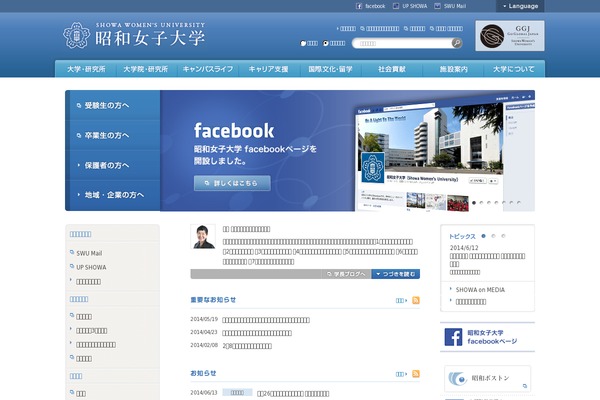Image resolution: width=600 pixels, height=400 pixels.
Task: Select first トピックス pager dot
Action: pyautogui.click(x=483, y=236)
